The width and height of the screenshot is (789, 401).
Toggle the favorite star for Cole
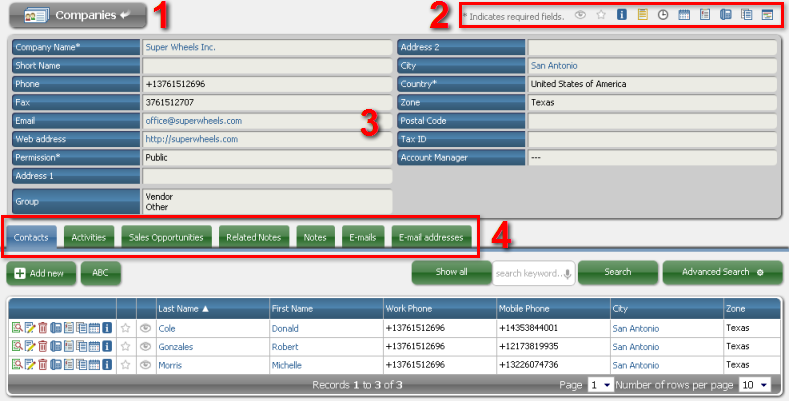pos(126,327)
